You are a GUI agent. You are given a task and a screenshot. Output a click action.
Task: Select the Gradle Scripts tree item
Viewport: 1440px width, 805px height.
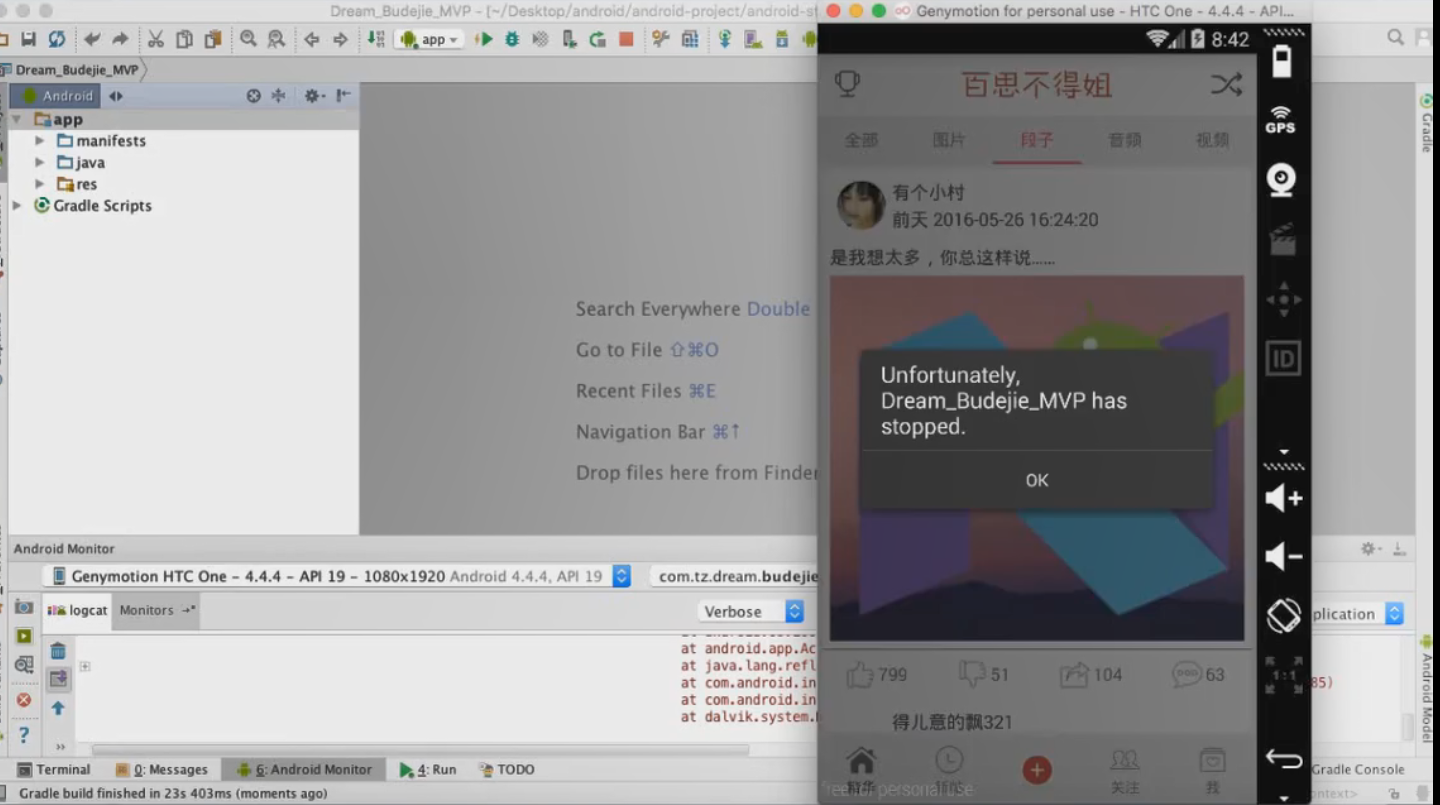click(x=92, y=205)
